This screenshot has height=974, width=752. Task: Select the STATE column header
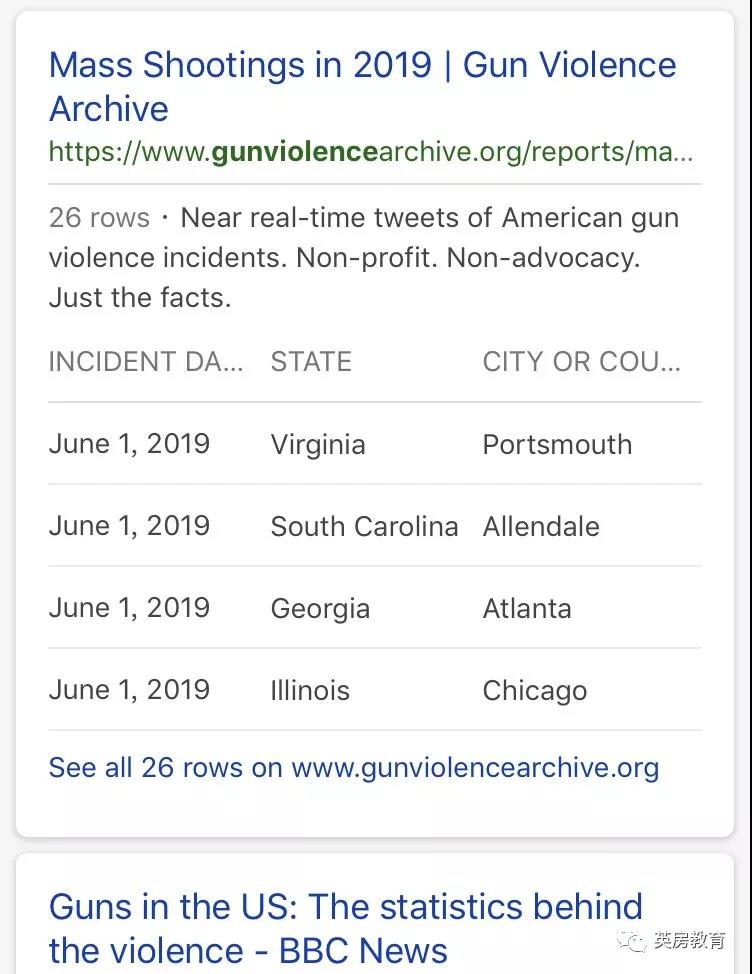311,362
